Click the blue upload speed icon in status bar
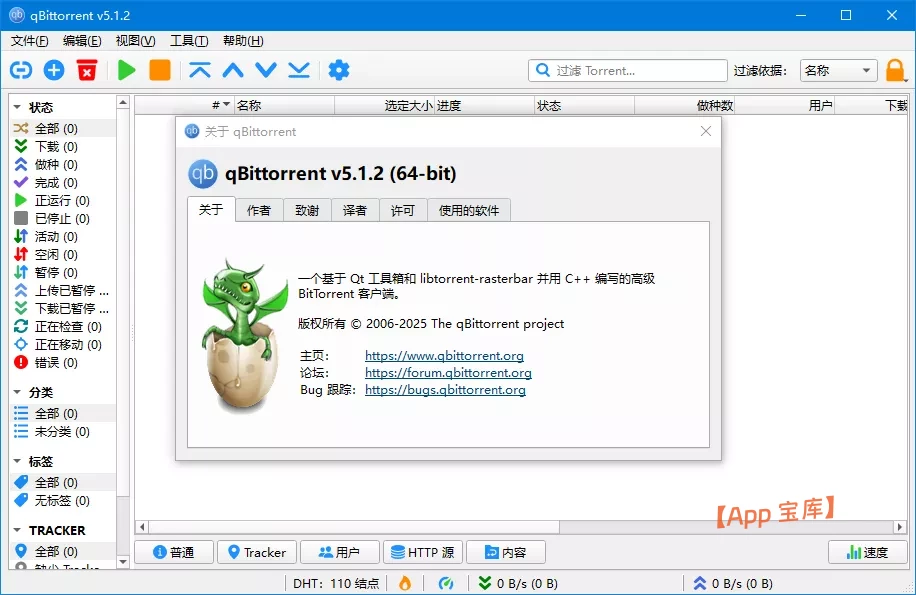This screenshot has height=595, width=916. point(700,583)
